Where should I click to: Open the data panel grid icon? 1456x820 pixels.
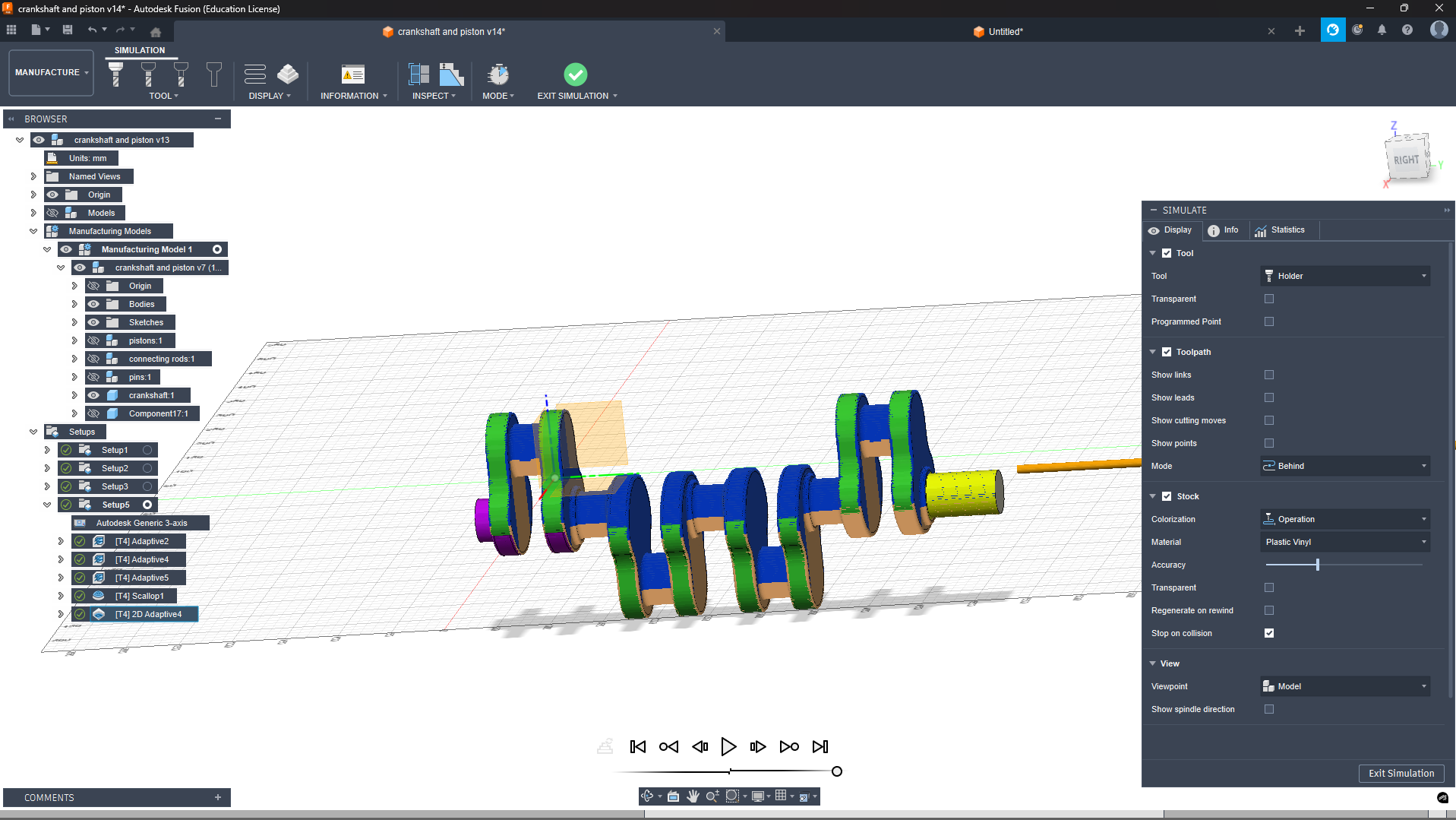[x=11, y=30]
